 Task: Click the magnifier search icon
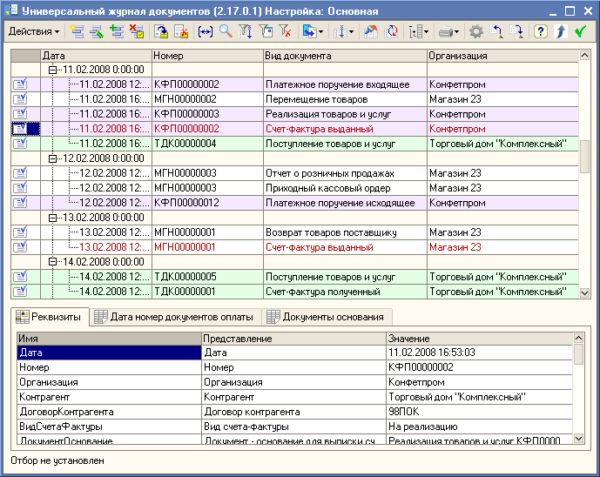(225, 32)
